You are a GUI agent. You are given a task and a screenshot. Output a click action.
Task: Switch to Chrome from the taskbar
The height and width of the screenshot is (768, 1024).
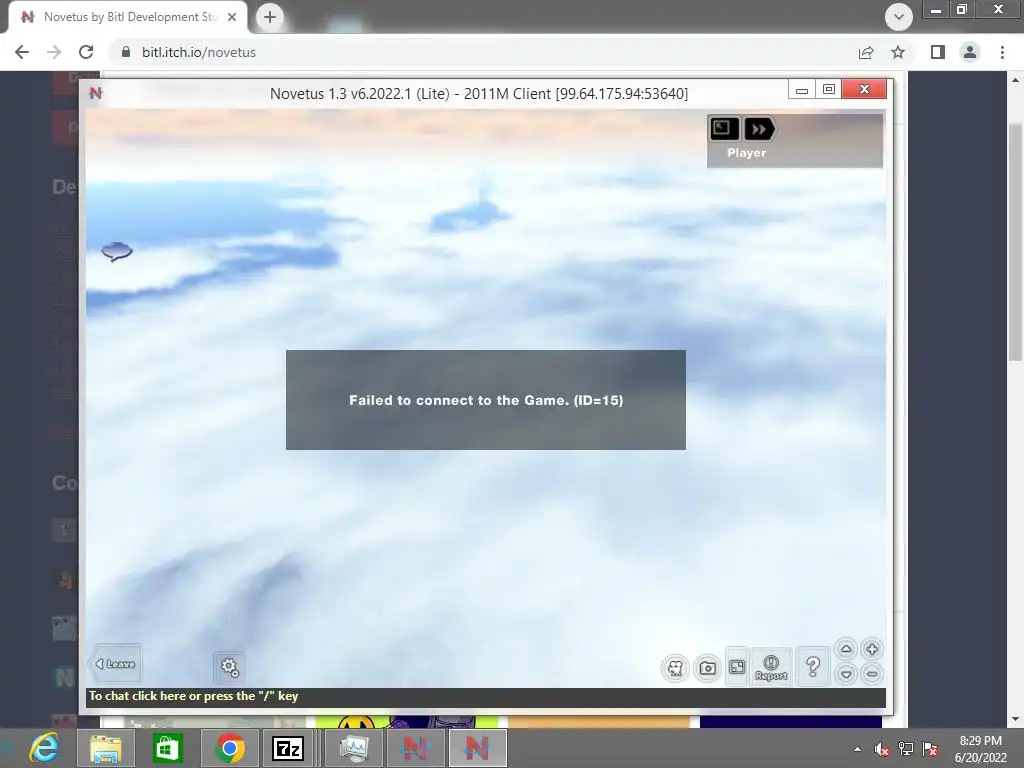coord(229,748)
